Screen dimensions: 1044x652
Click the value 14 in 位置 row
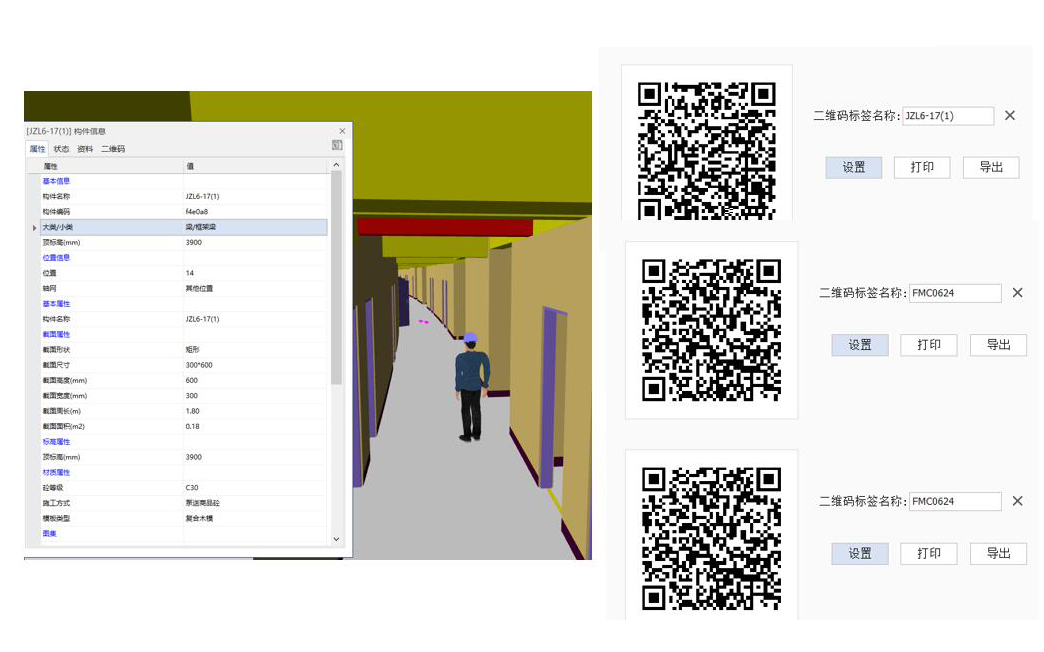[x=190, y=273]
